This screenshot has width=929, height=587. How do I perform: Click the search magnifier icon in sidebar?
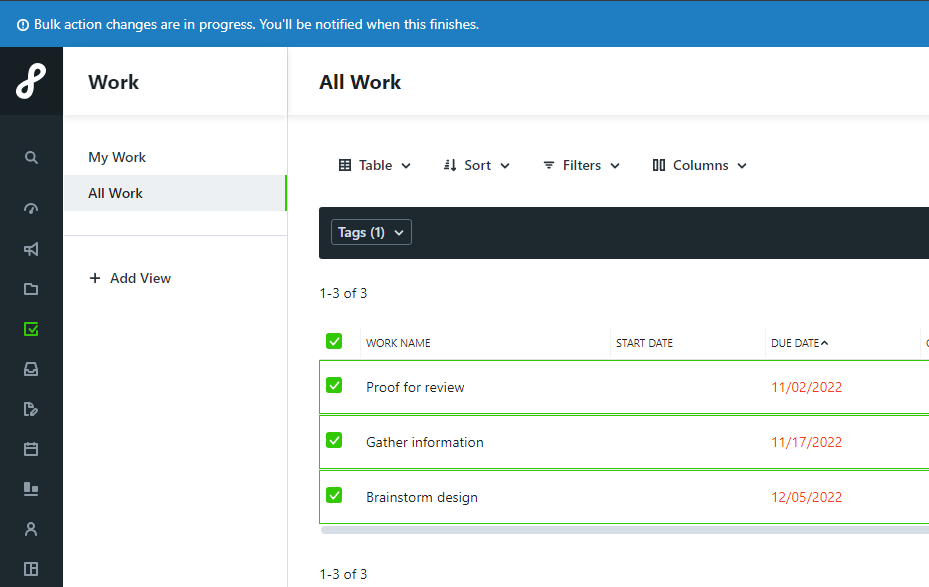click(x=31, y=158)
